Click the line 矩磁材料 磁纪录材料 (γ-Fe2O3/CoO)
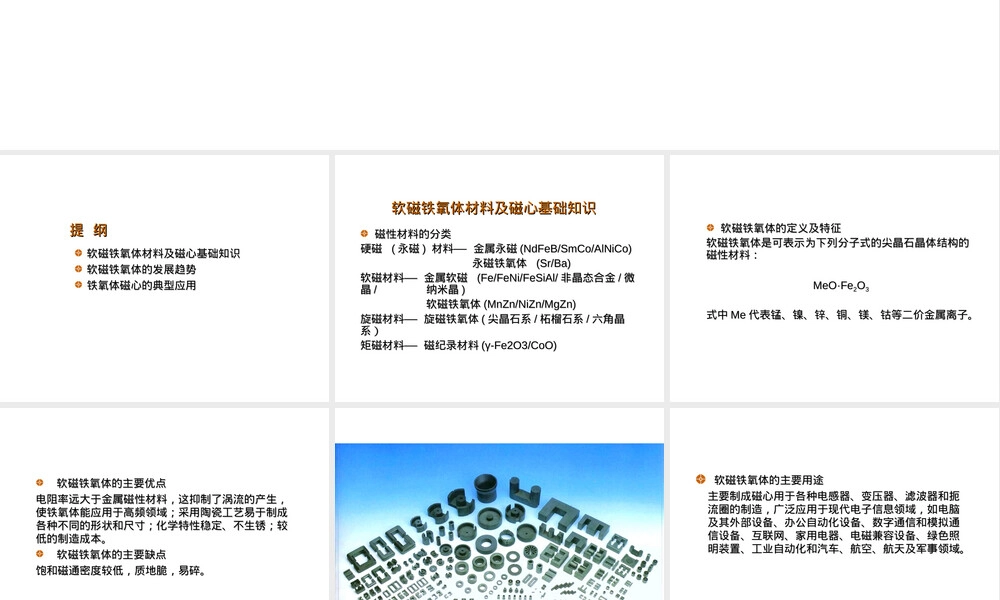The height and width of the screenshot is (600, 1000). pyautogui.click(x=459, y=345)
